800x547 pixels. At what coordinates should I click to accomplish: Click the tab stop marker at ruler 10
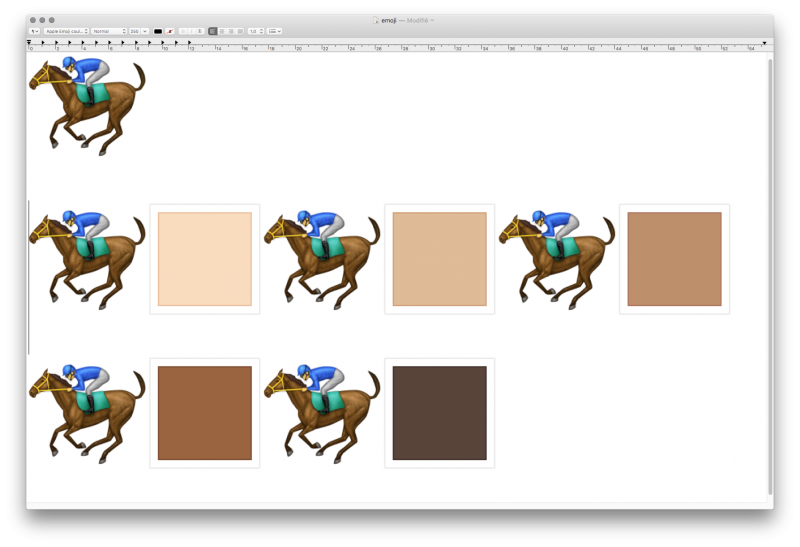coord(163,42)
